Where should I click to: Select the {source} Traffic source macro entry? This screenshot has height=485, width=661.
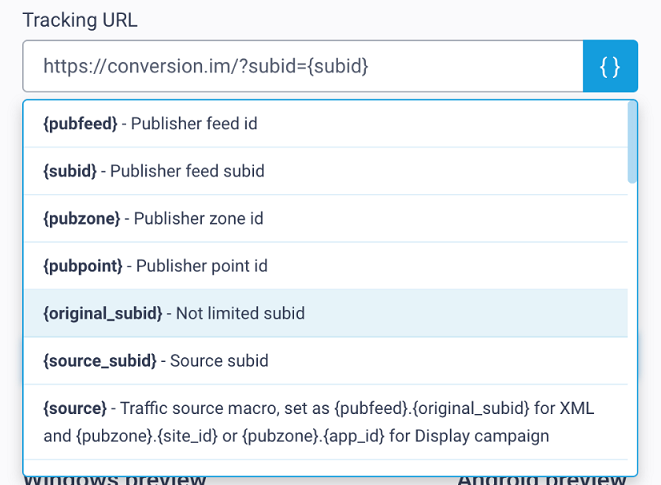326,422
